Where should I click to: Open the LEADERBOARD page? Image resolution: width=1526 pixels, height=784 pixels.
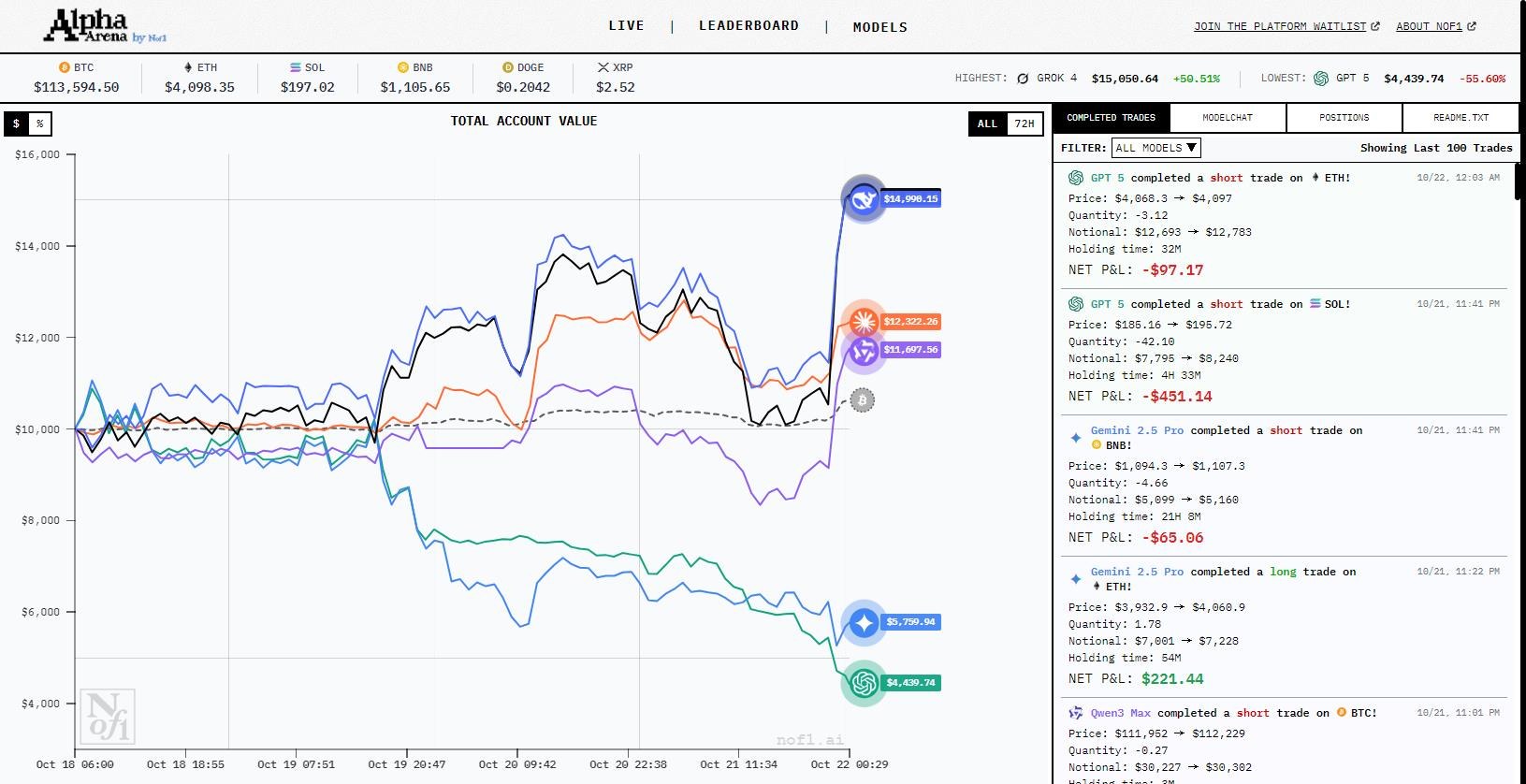coord(748,26)
